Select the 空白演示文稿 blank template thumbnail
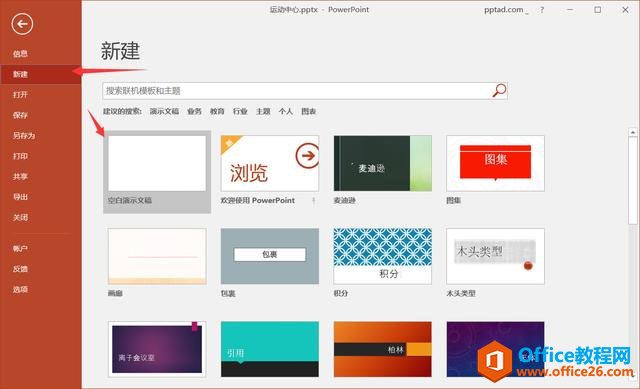Screen dimensions: 640x389 point(157,163)
